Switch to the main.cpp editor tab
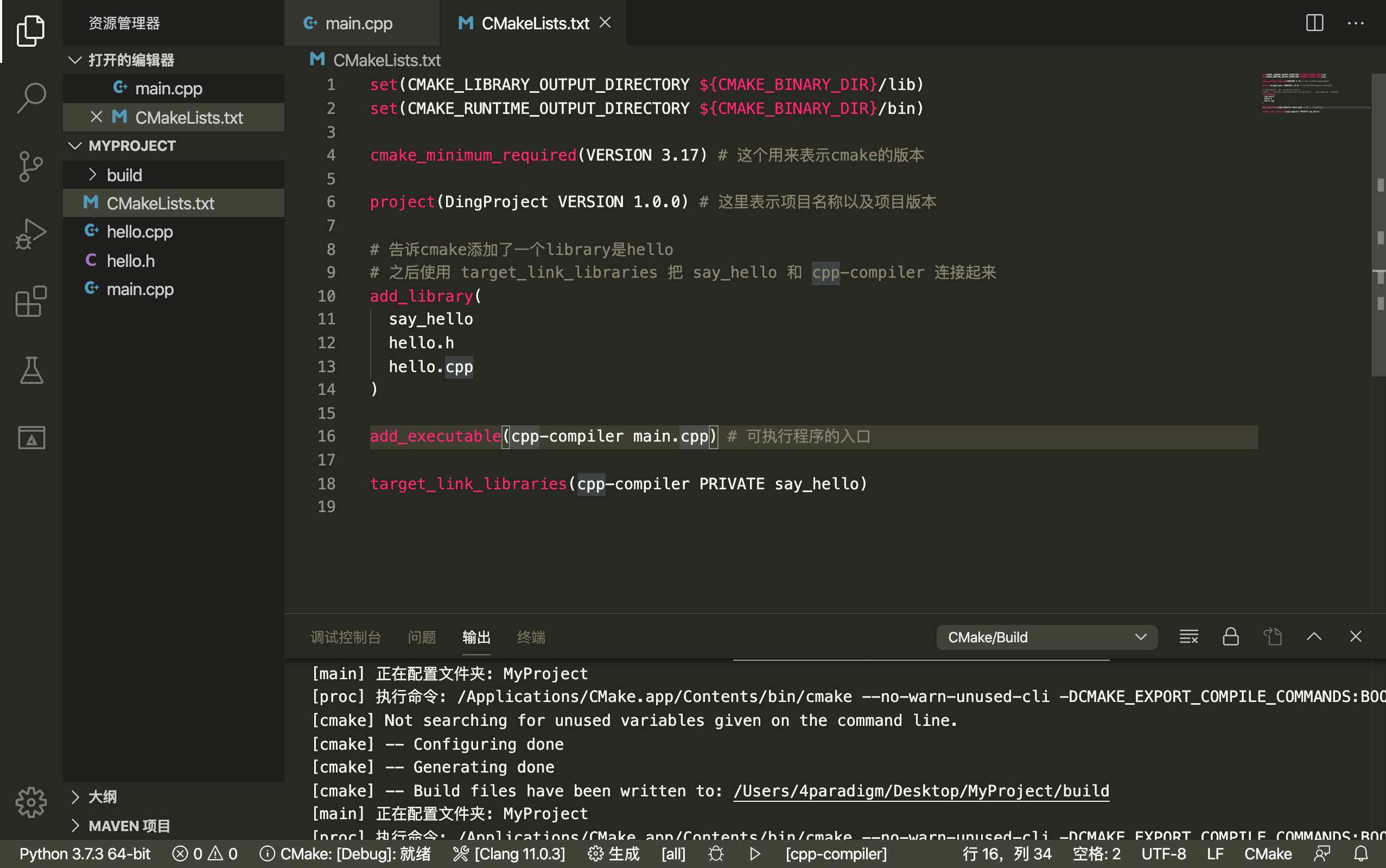Screen dimensions: 1386x868 point(362,23)
